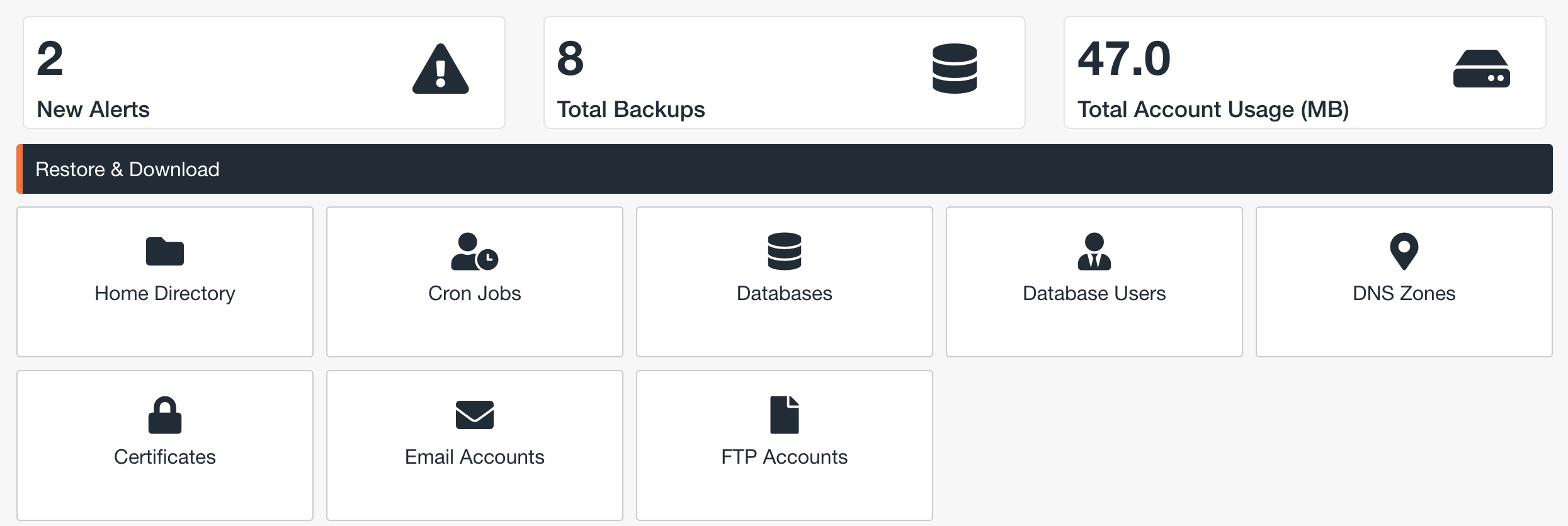Click the Database Users person icon

(1094, 252)
